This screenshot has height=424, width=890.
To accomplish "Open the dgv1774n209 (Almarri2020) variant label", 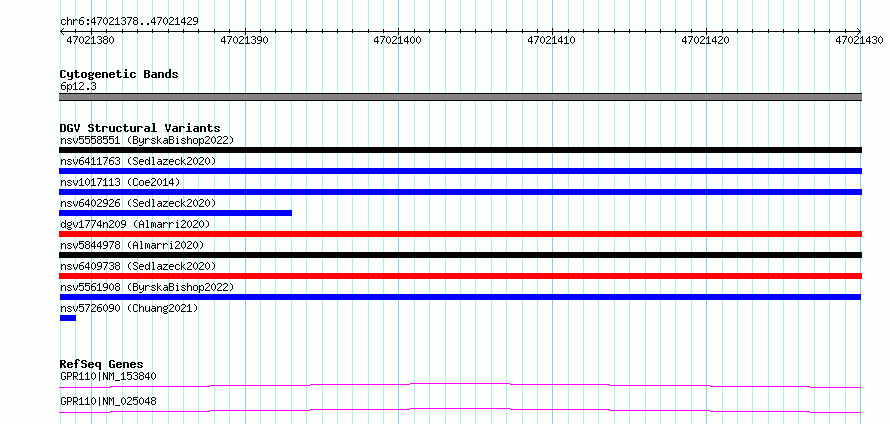I will coord(135,224).
